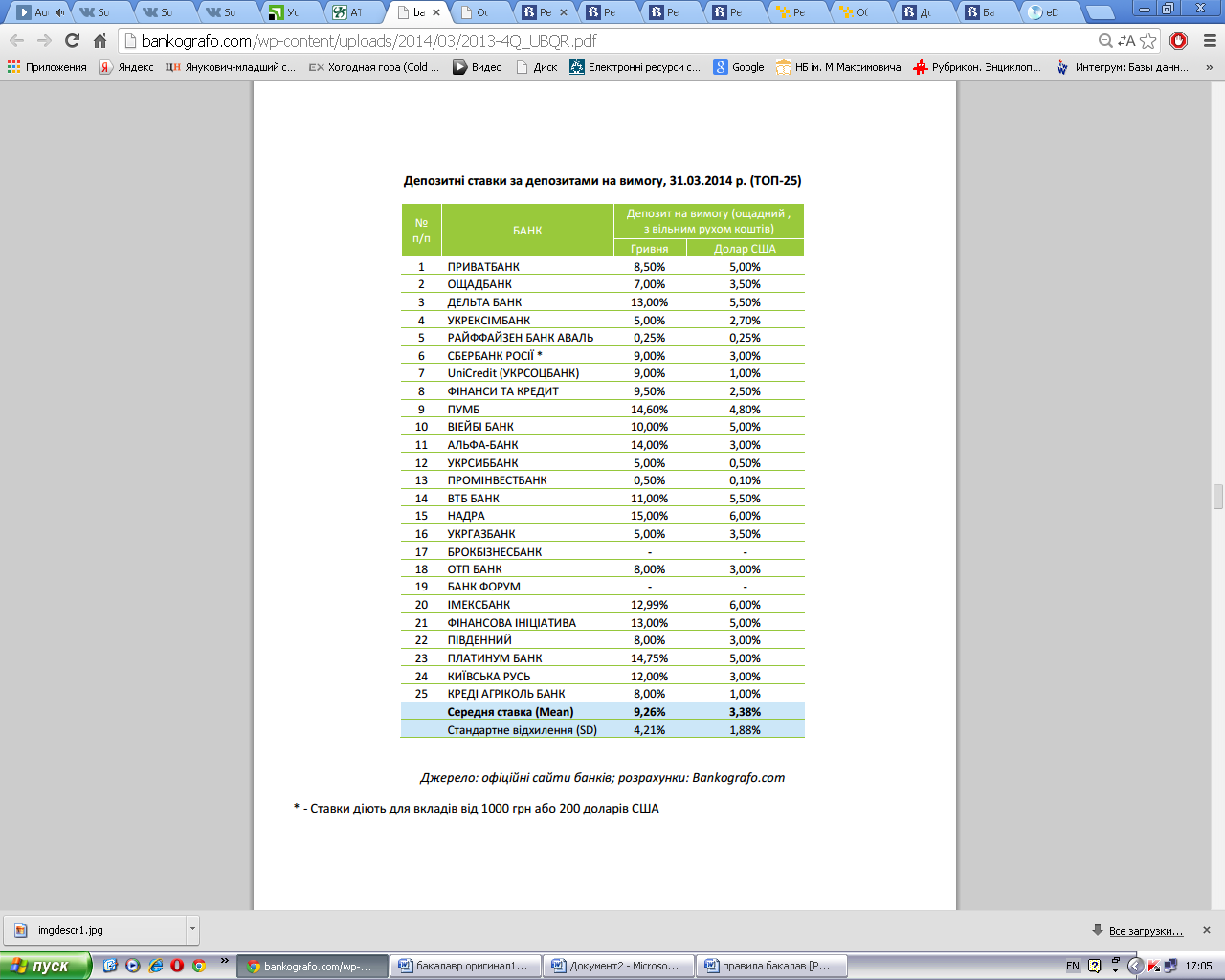Bookmark this page with the star icon

click(x=1148, y=41)
